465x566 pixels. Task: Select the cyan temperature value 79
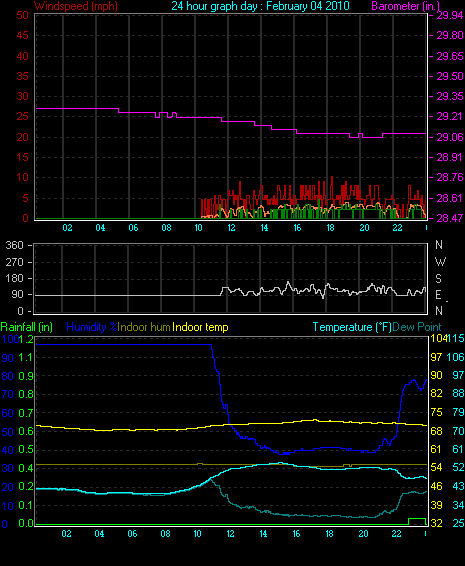click(x=459, y=412)
